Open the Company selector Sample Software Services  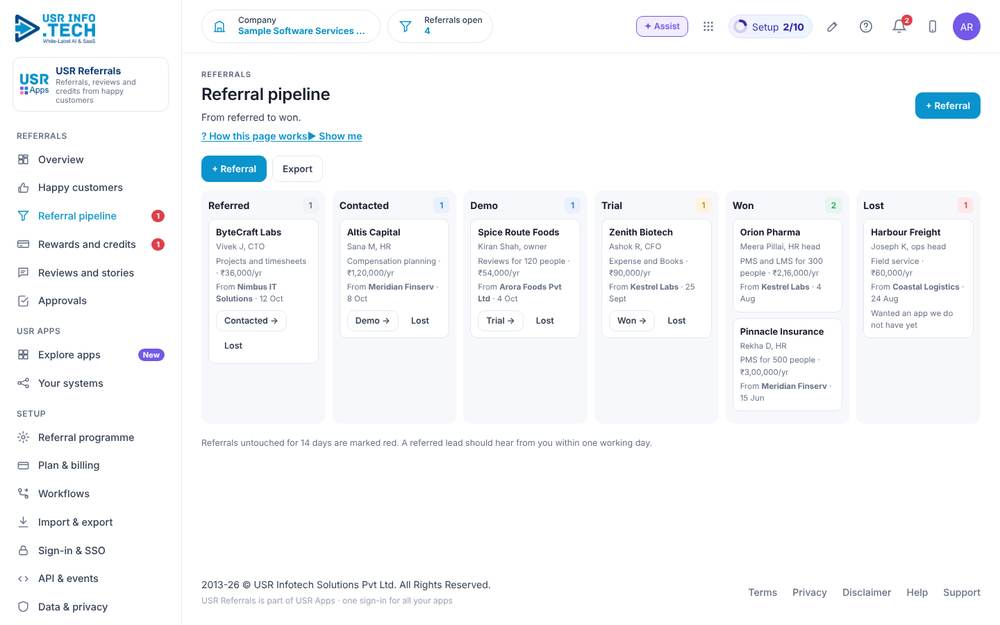pos(291,26)
